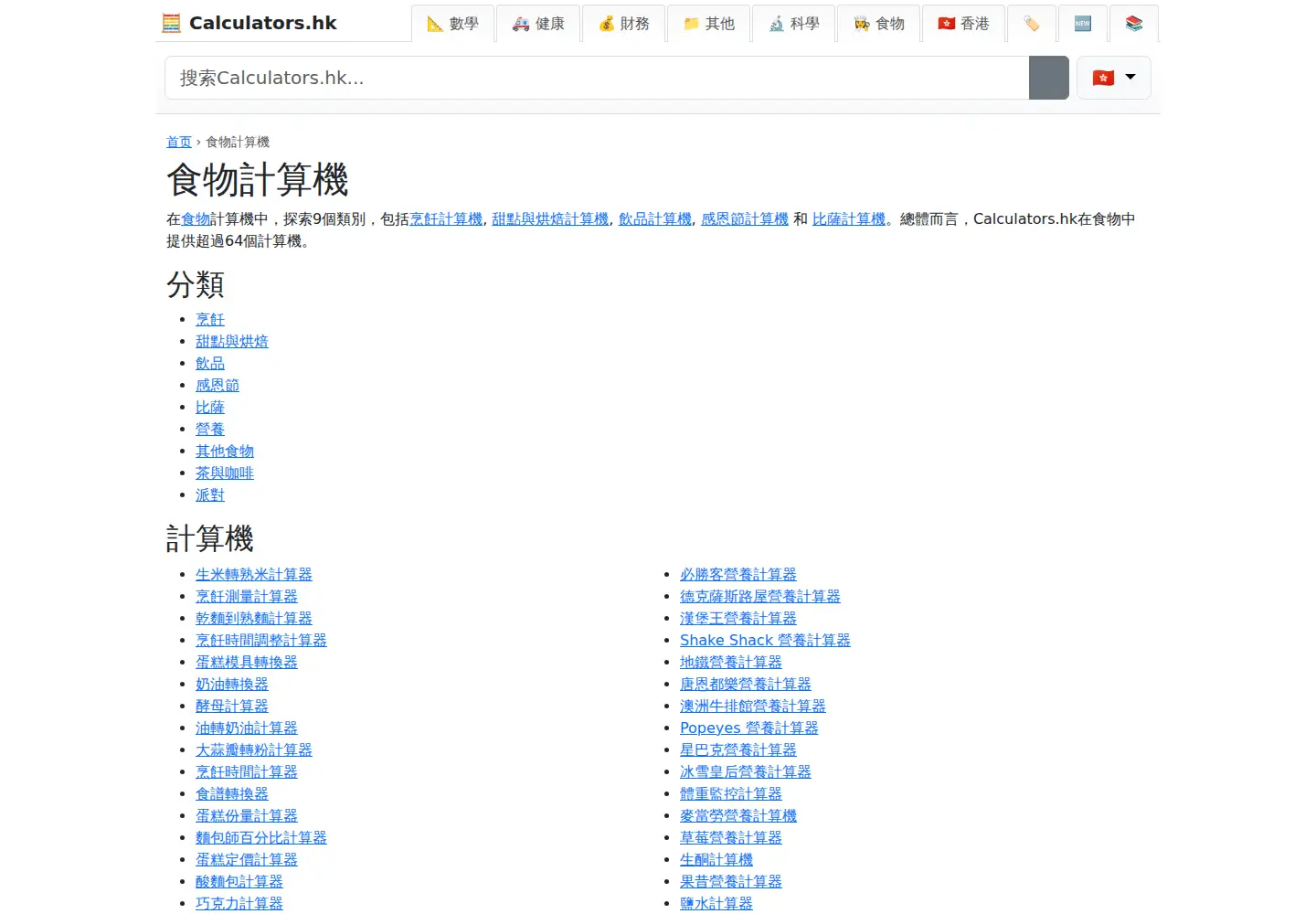Open 烹飪計算機 link in the intro paragraph

[x=446, y=219]
